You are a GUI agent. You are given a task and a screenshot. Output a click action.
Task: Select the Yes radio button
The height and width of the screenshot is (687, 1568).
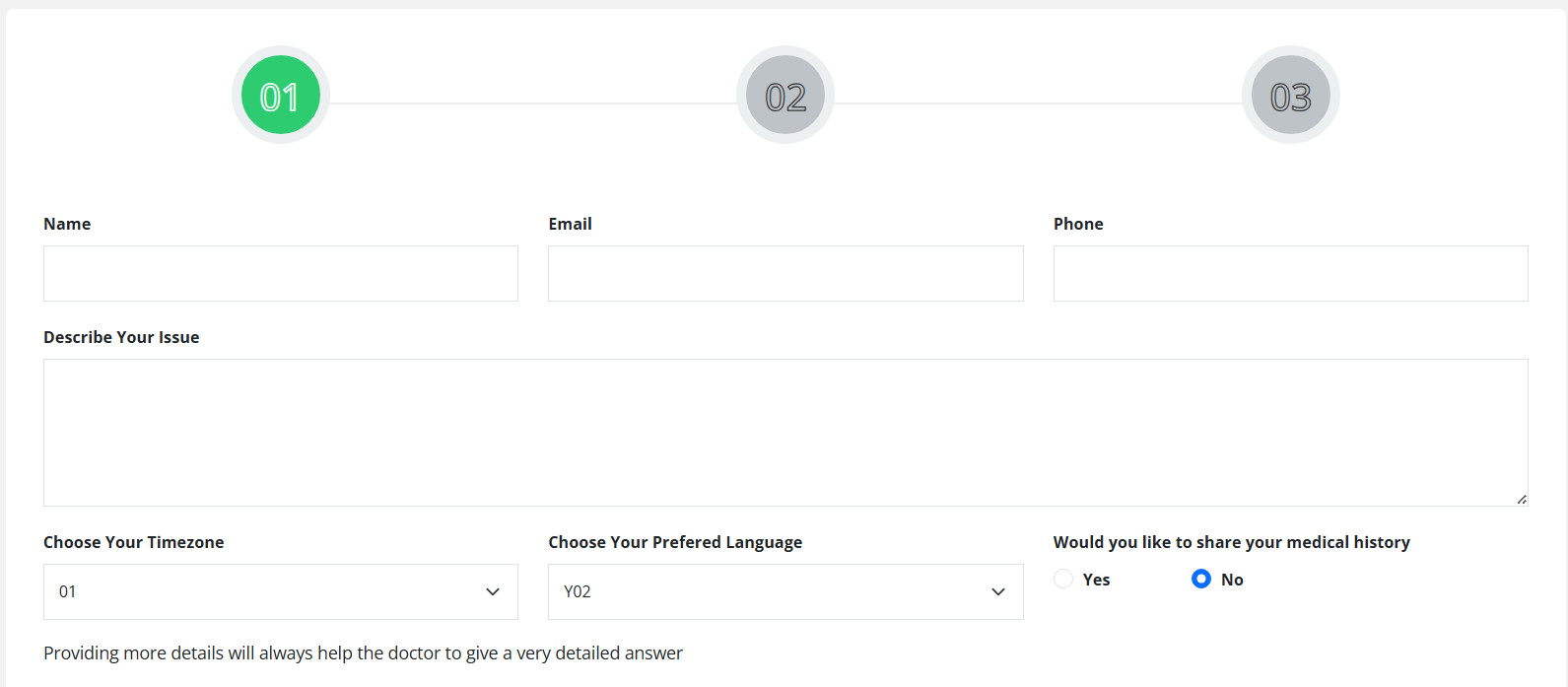point(1063,579)
